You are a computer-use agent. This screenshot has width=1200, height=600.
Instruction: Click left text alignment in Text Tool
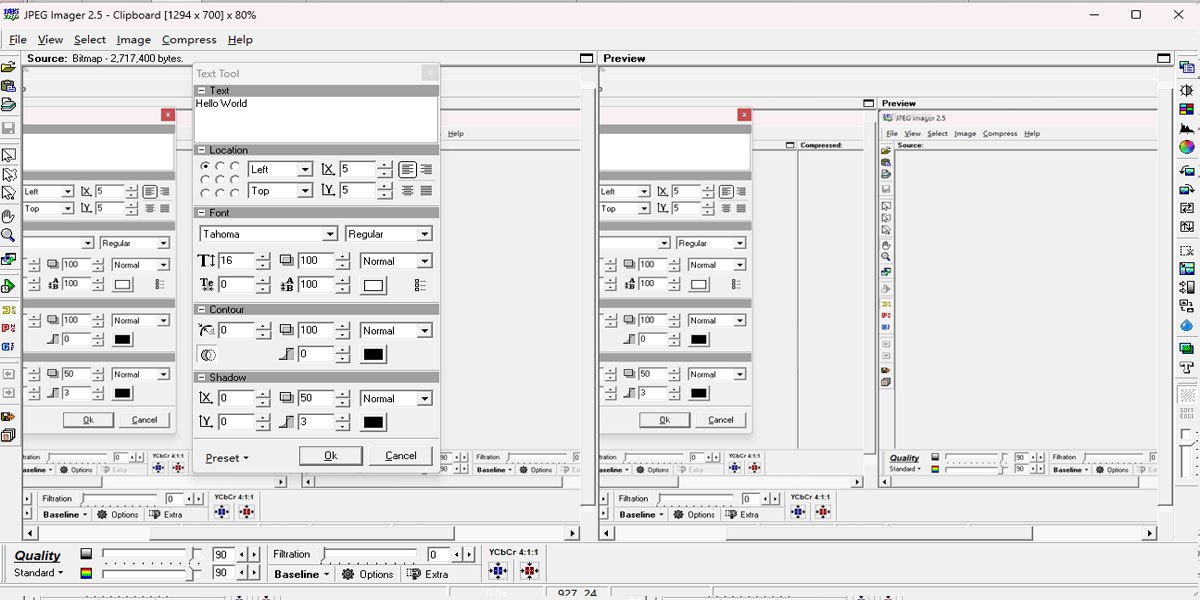(407, 169)
